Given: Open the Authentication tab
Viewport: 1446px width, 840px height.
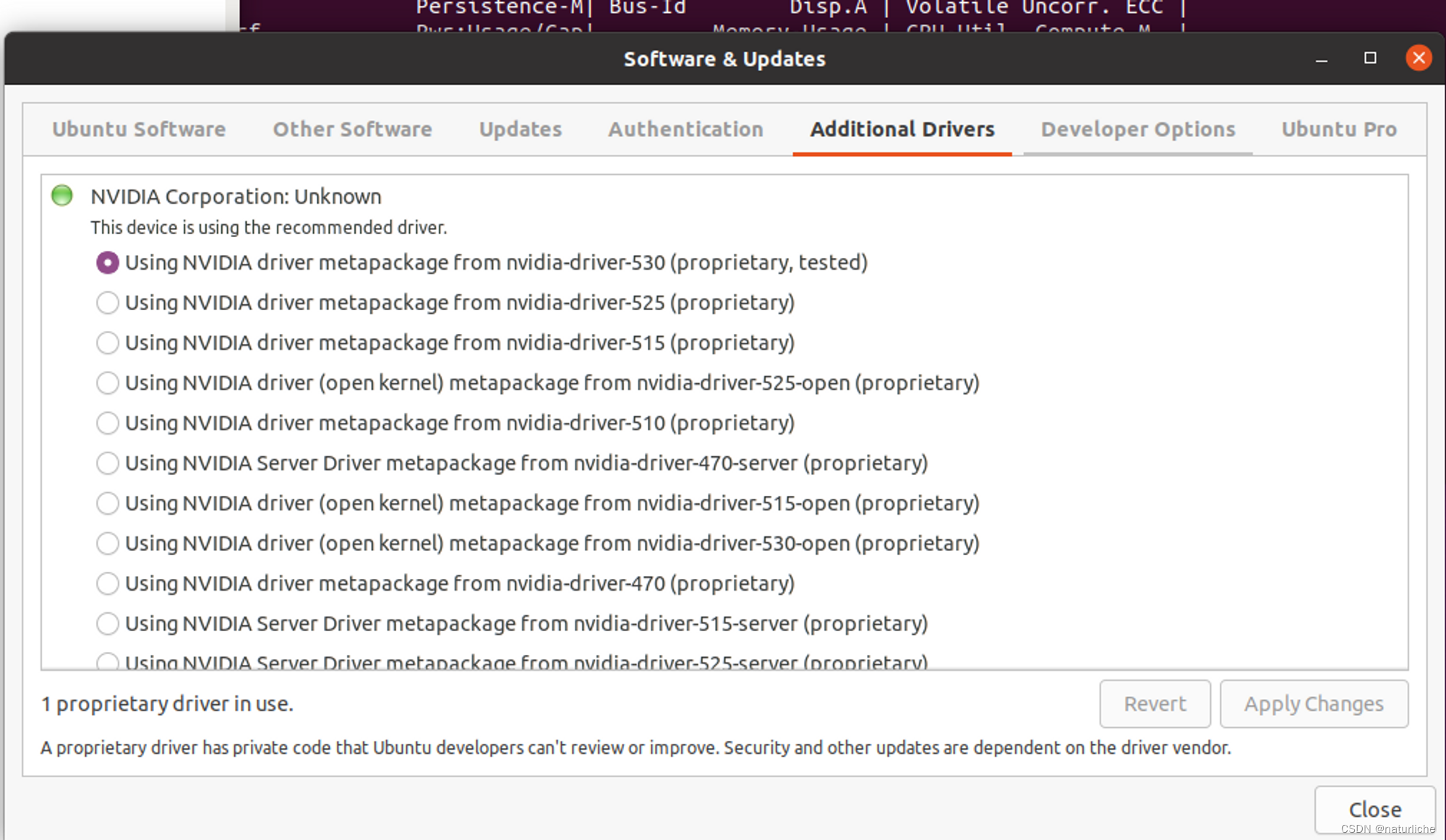Looking at the screenshot, I should 685,129.
